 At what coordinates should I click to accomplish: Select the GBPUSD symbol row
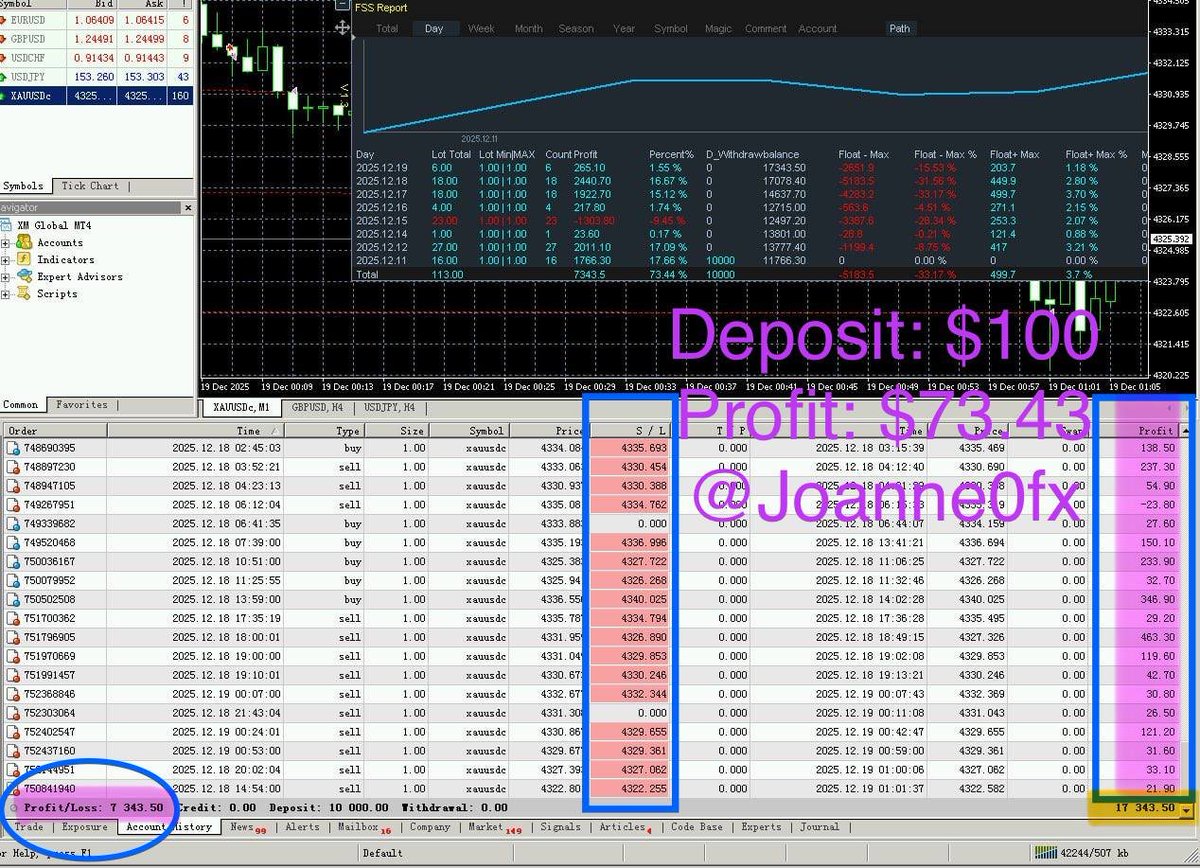tap(97, 39)
